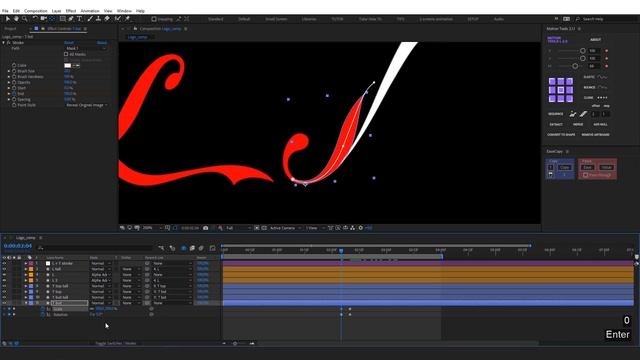Open the viewer resolution Full dropdown
The height and width of the screenshot is (360, 640).
238,228
